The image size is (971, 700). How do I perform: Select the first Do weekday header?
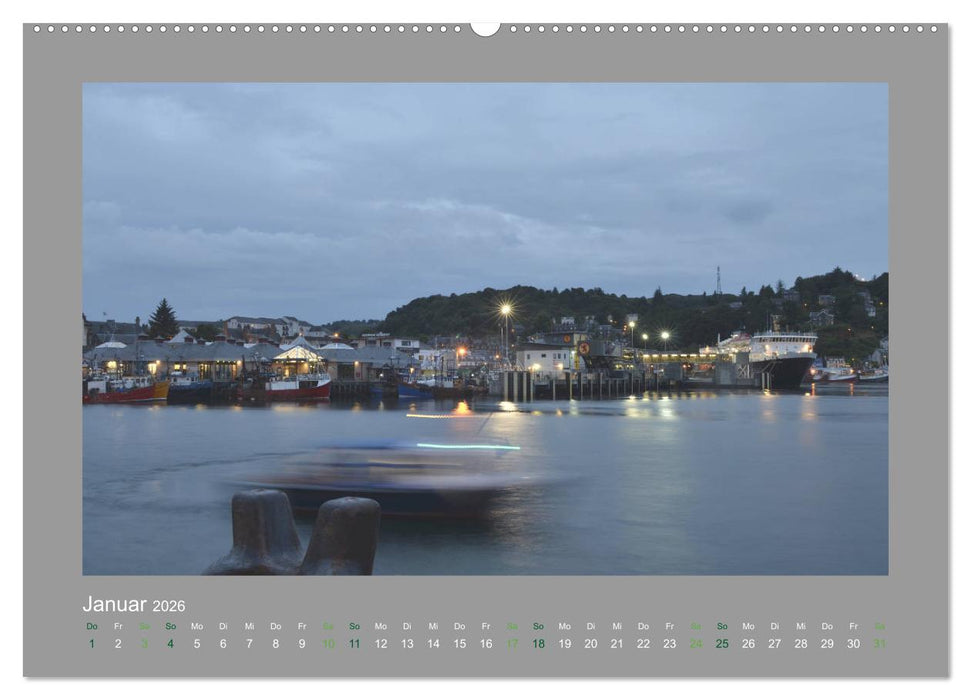click(x=90, y=625)
